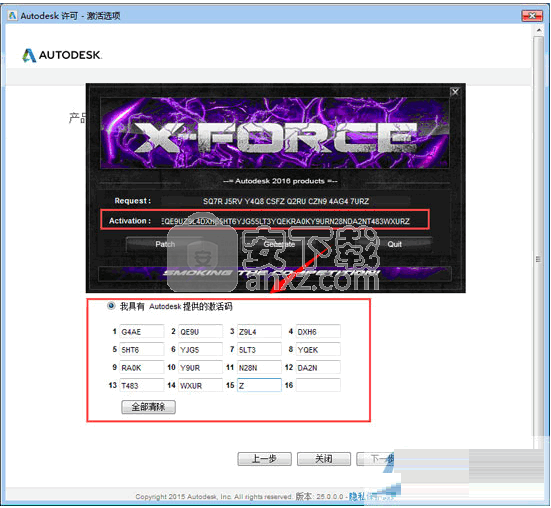Click the 隐私 privacy link in the footer
This screenshot has width=551, height=508.
(x=356, y=496)
